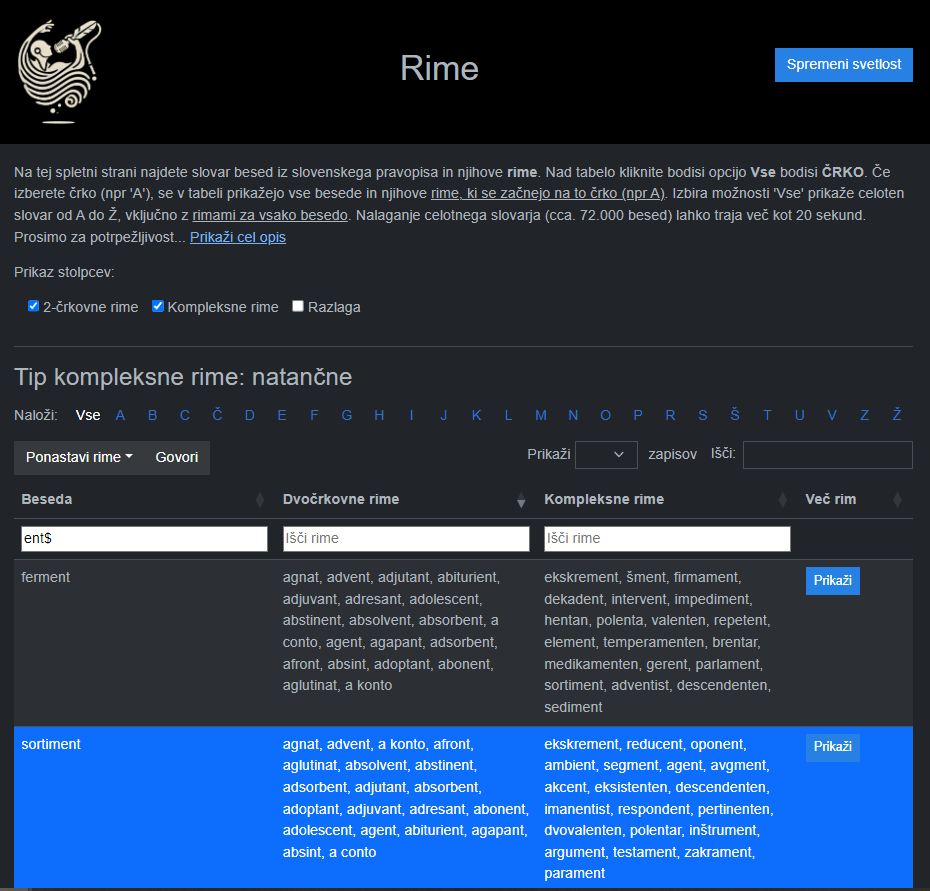The image size is (930, 891).
Task: Enable the Razlaga column checkbox
Action: point(298,306)
